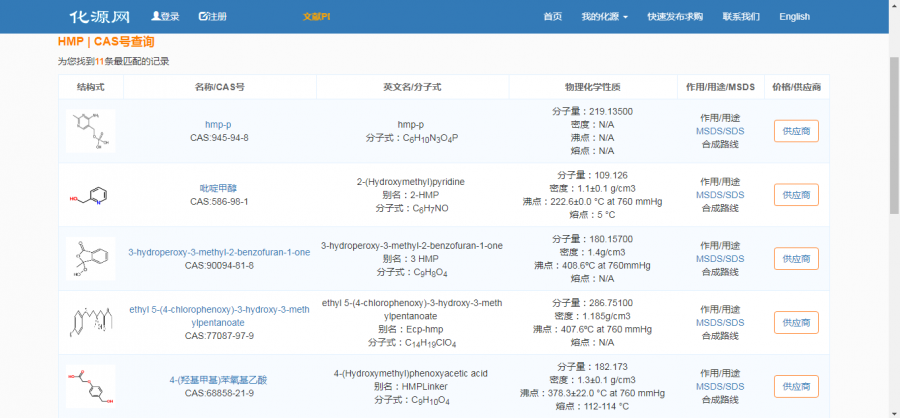Viewport: 900px width, 418px height.
Task: Open 吡啶甲醇 structure image
Action: coord(91,195)
